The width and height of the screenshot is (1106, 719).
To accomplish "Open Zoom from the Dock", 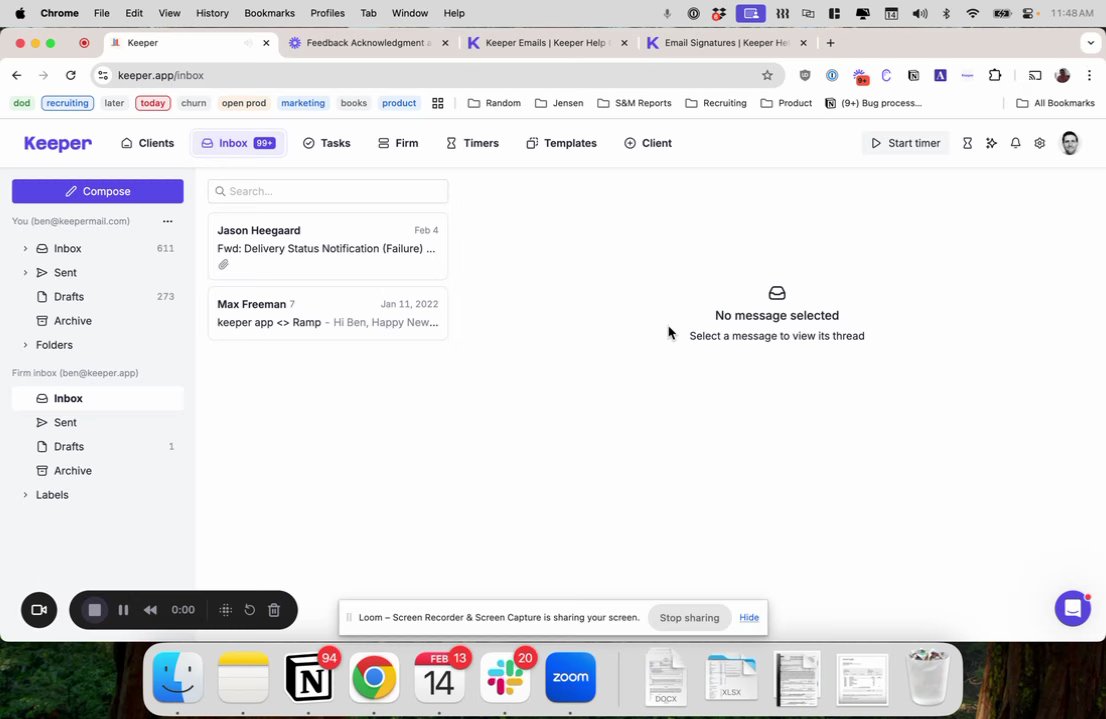I will (x=571, y=677).
